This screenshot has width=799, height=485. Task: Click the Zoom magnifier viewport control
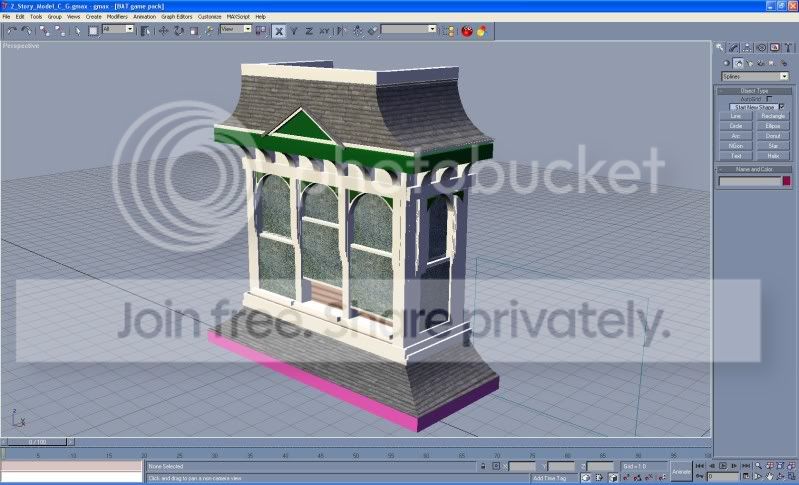point(758,466)
